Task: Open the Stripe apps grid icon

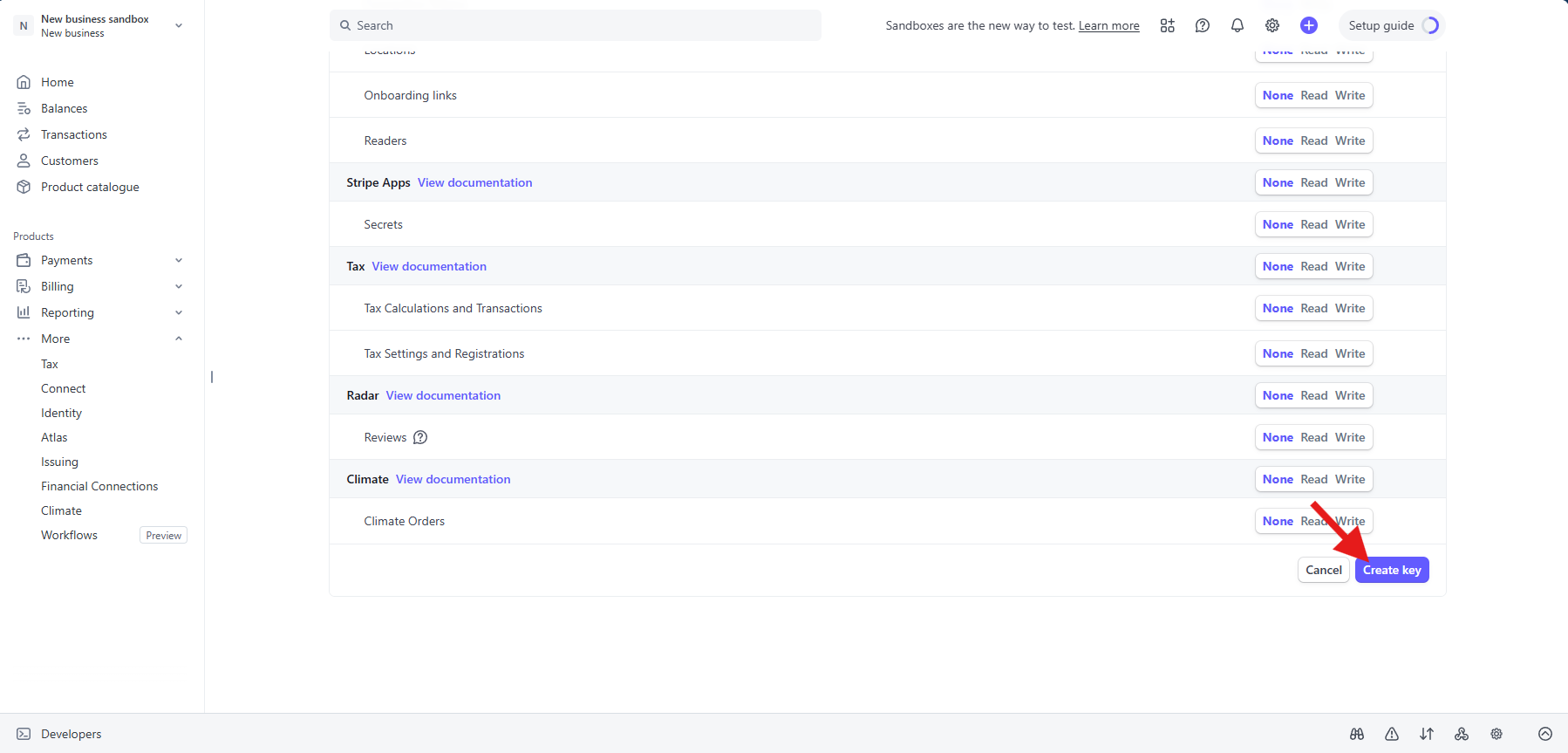Action: pos(1167,25)
